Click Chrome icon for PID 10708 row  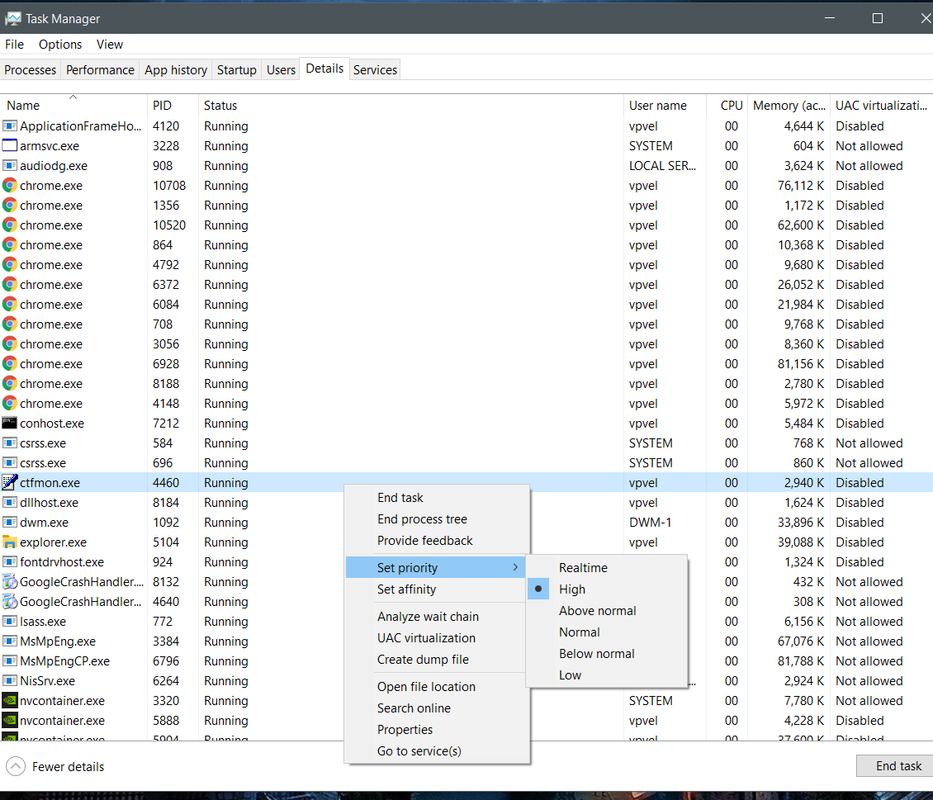[x=10, y=185]
